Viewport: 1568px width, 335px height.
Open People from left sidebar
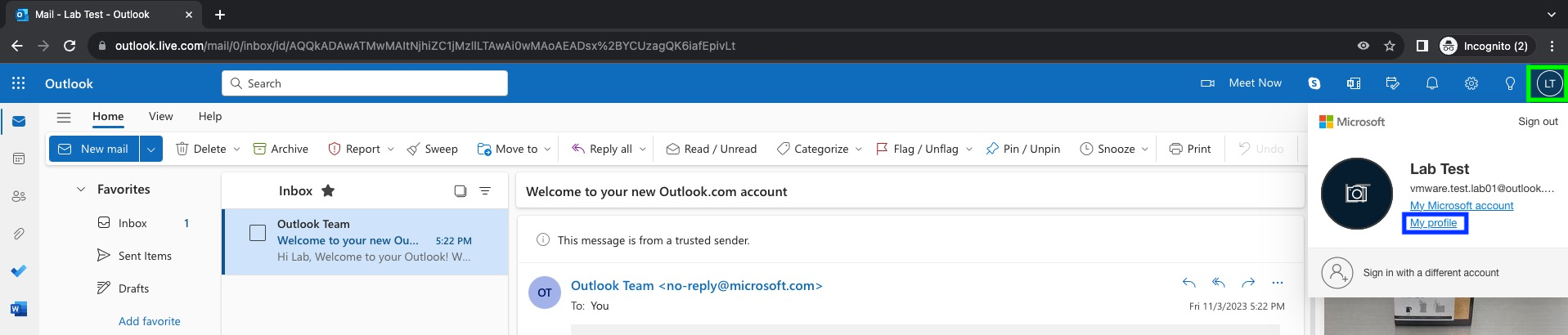tap(19, 196)
